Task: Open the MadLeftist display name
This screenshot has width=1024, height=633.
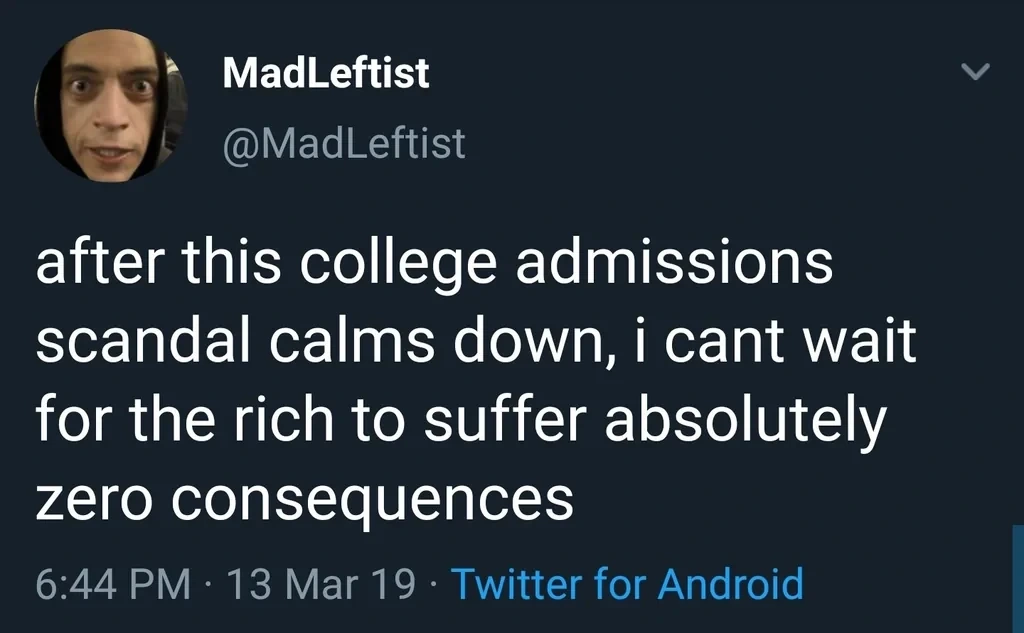Action: (x=326, y=73)
